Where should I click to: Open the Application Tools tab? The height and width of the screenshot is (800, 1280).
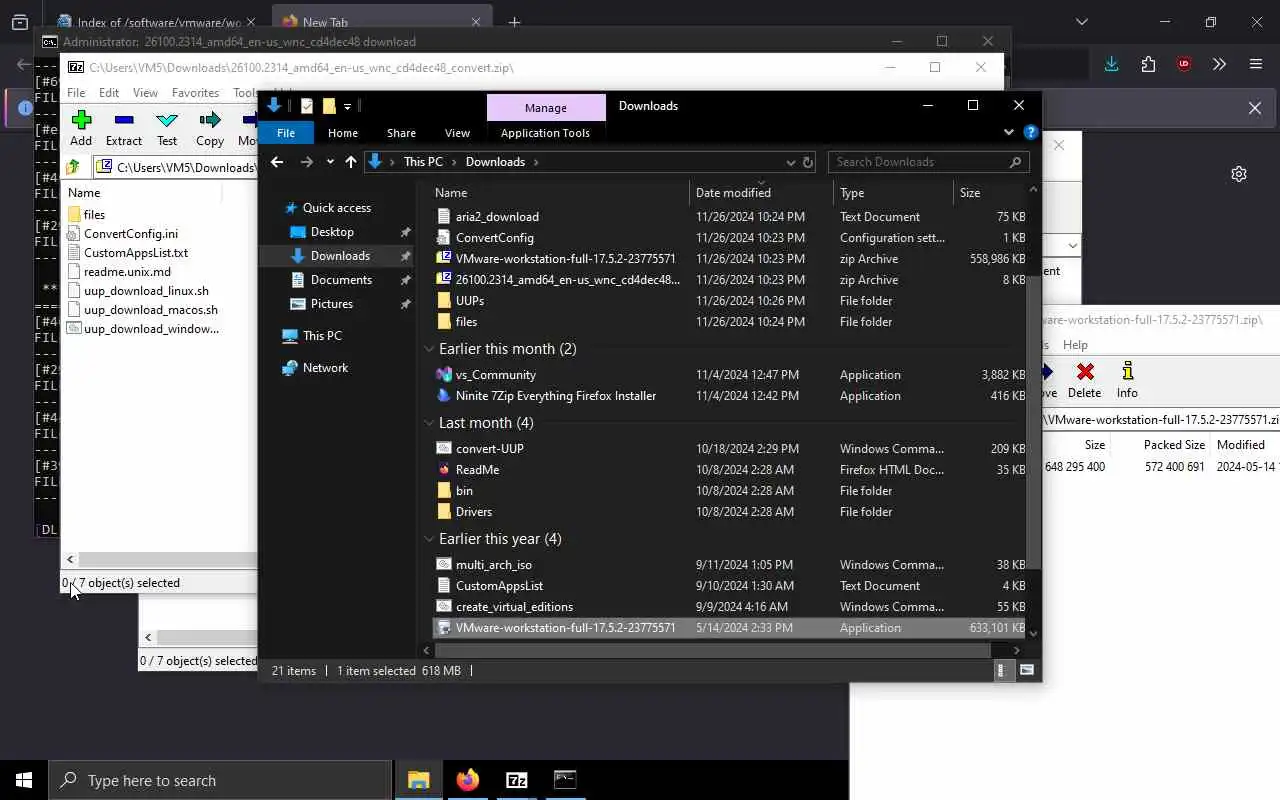pos(545,133)
